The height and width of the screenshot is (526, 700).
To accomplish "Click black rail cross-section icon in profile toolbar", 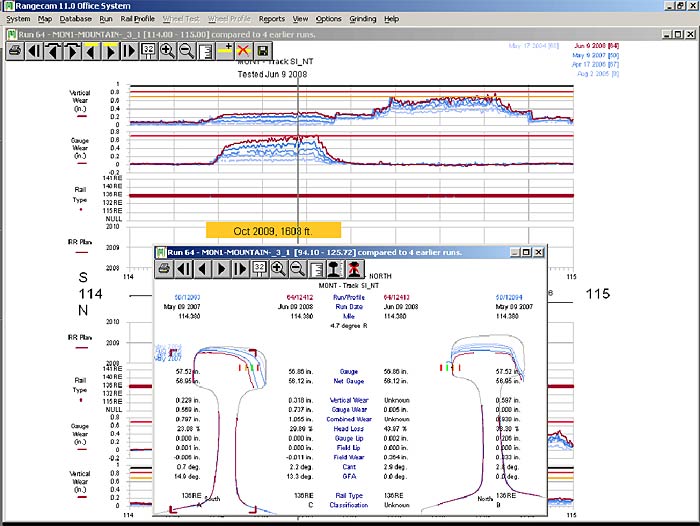I will pyautogui.click(x=335, y=269).
